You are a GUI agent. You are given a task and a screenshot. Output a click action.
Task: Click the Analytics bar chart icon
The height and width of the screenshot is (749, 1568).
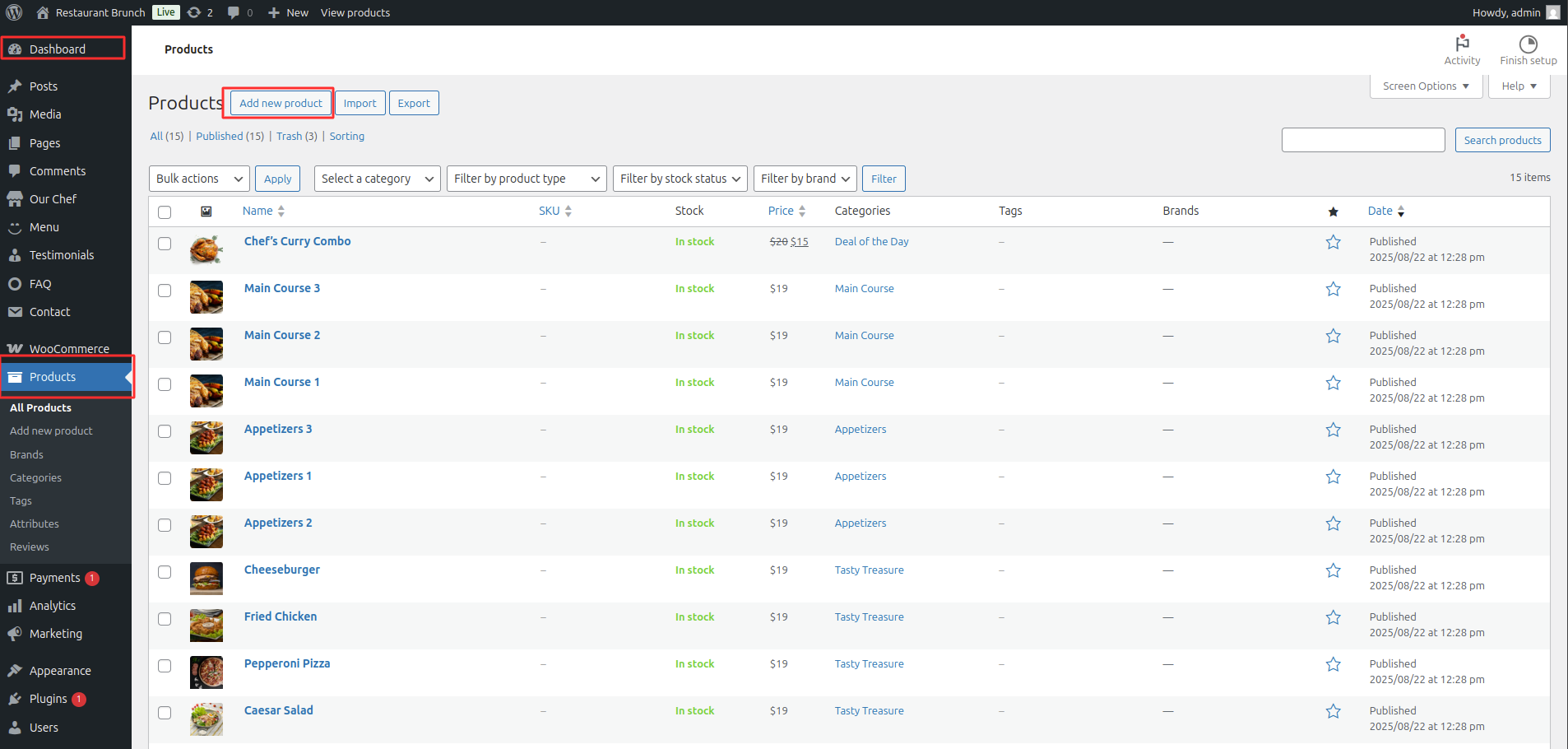(x=15, y=606)
